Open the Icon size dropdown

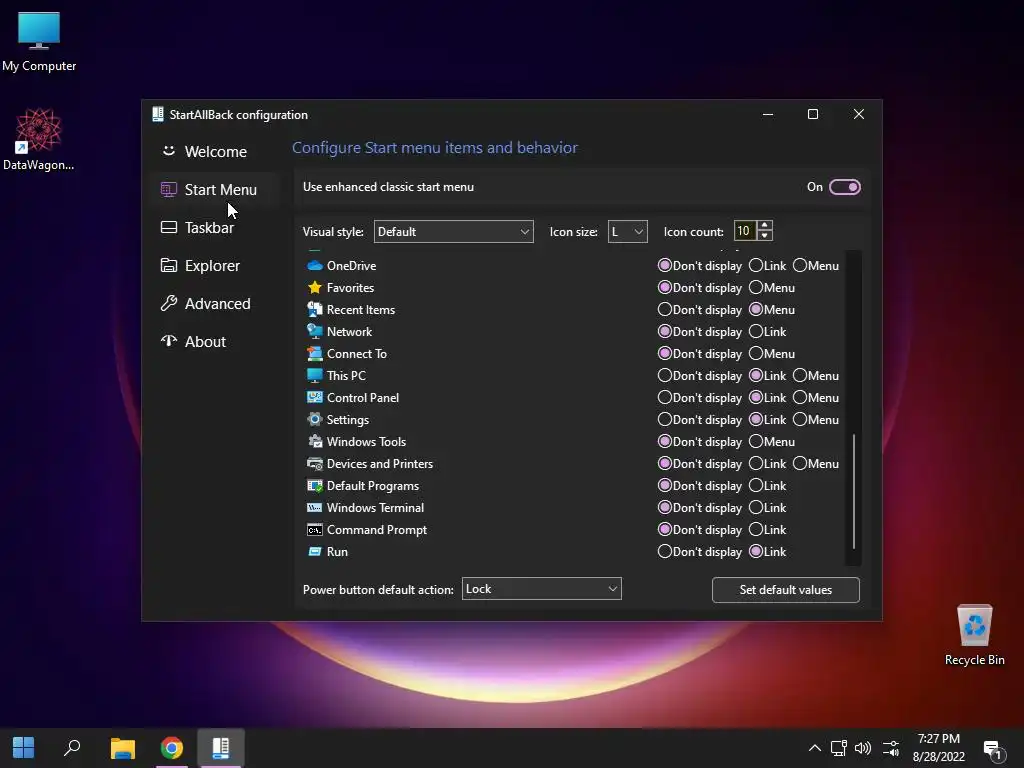(627, 232)
